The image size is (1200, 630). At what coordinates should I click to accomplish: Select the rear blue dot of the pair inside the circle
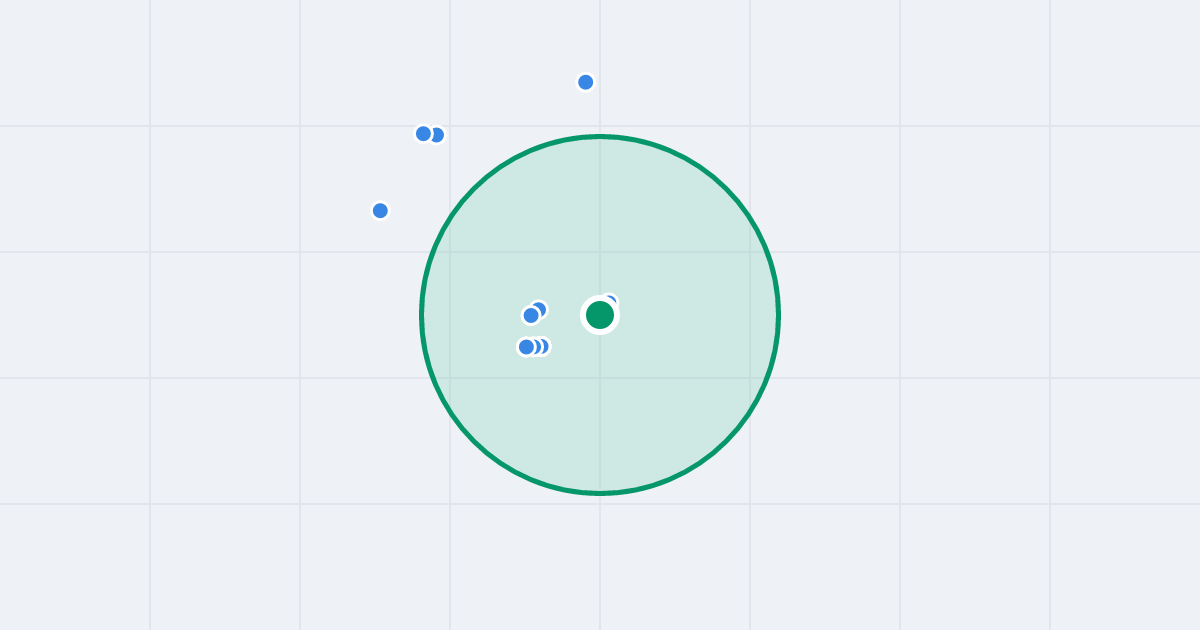click(x=541, y=307)
